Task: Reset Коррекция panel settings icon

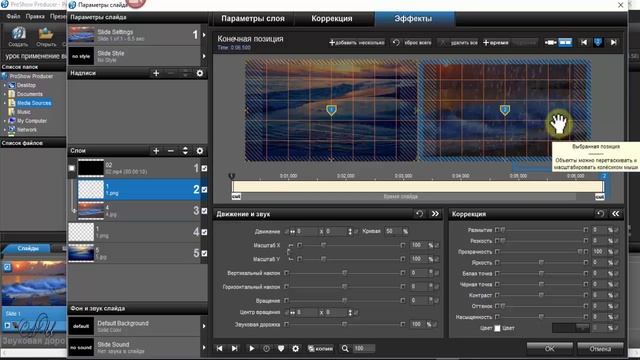Action: pyautogui.click(x=600, y=214)
